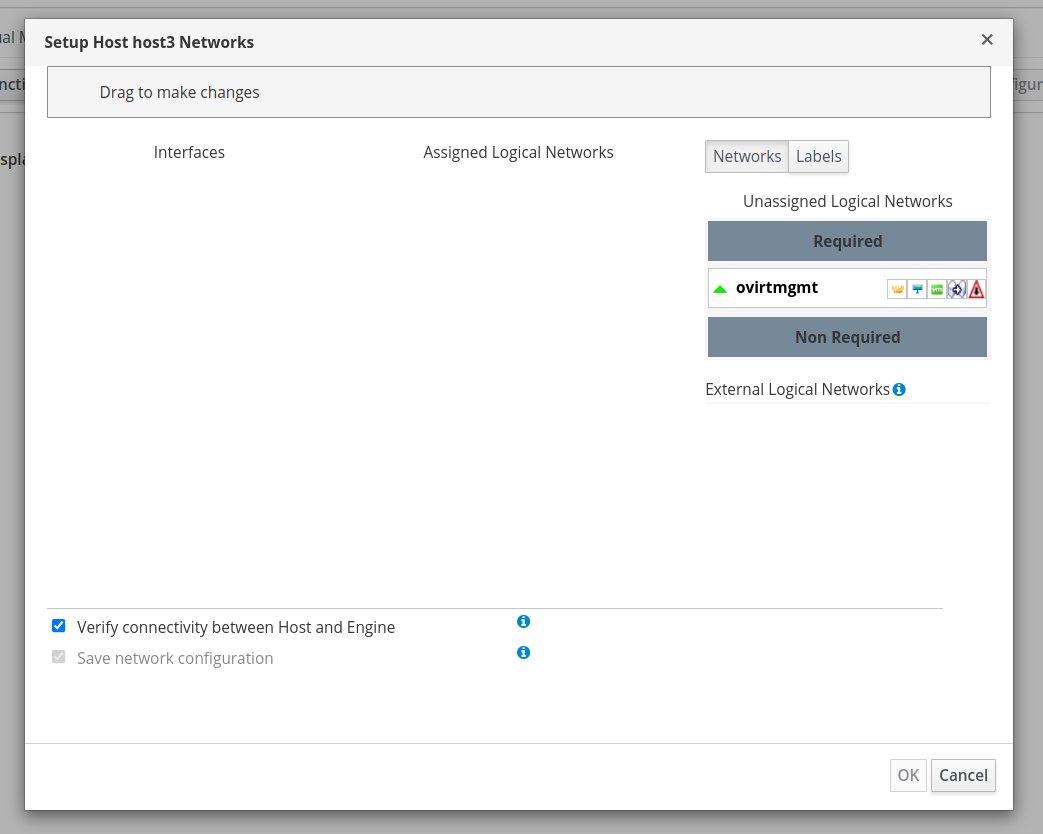
Task: Click the crown management icon on ovirtmgmt
Action: [x=897, y=289]
